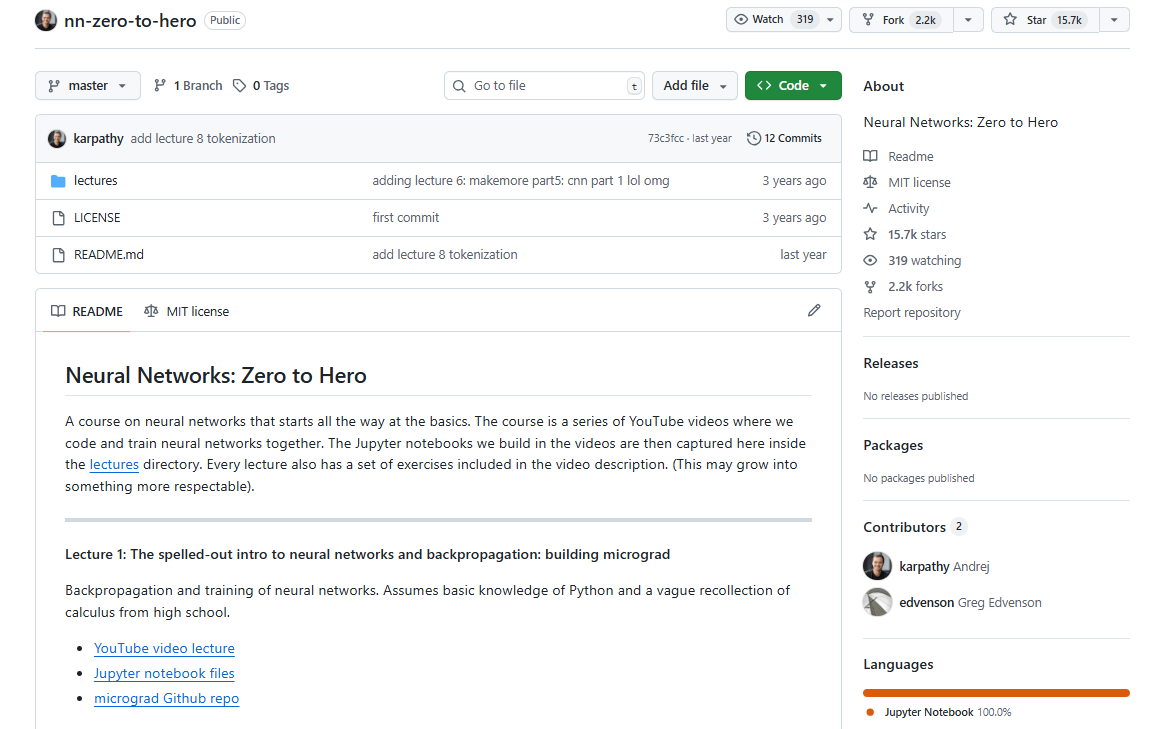Click the magnifier icon in Go to file

(459, 86)
